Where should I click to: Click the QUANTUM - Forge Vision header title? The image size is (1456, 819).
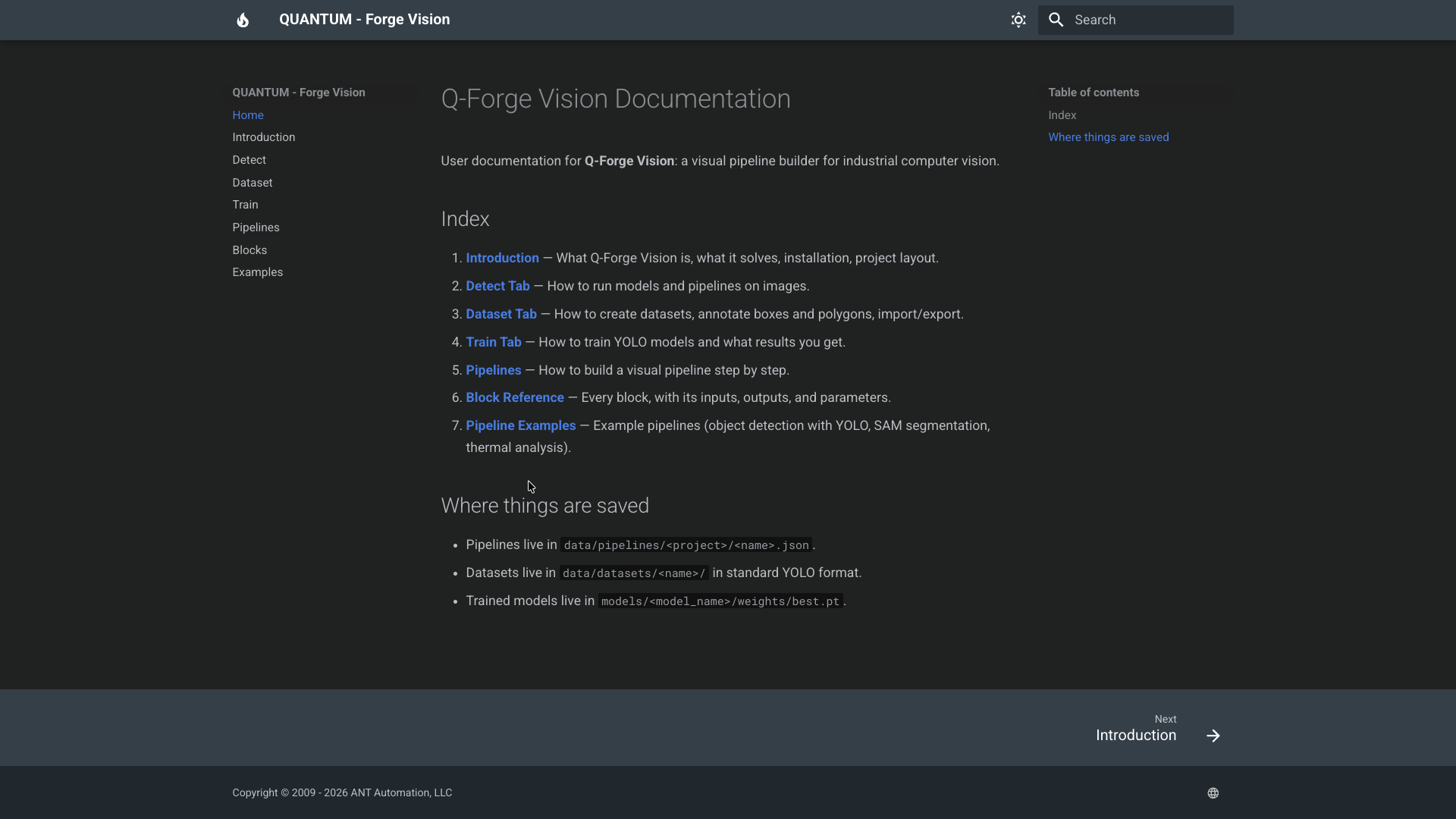(364, 20)
